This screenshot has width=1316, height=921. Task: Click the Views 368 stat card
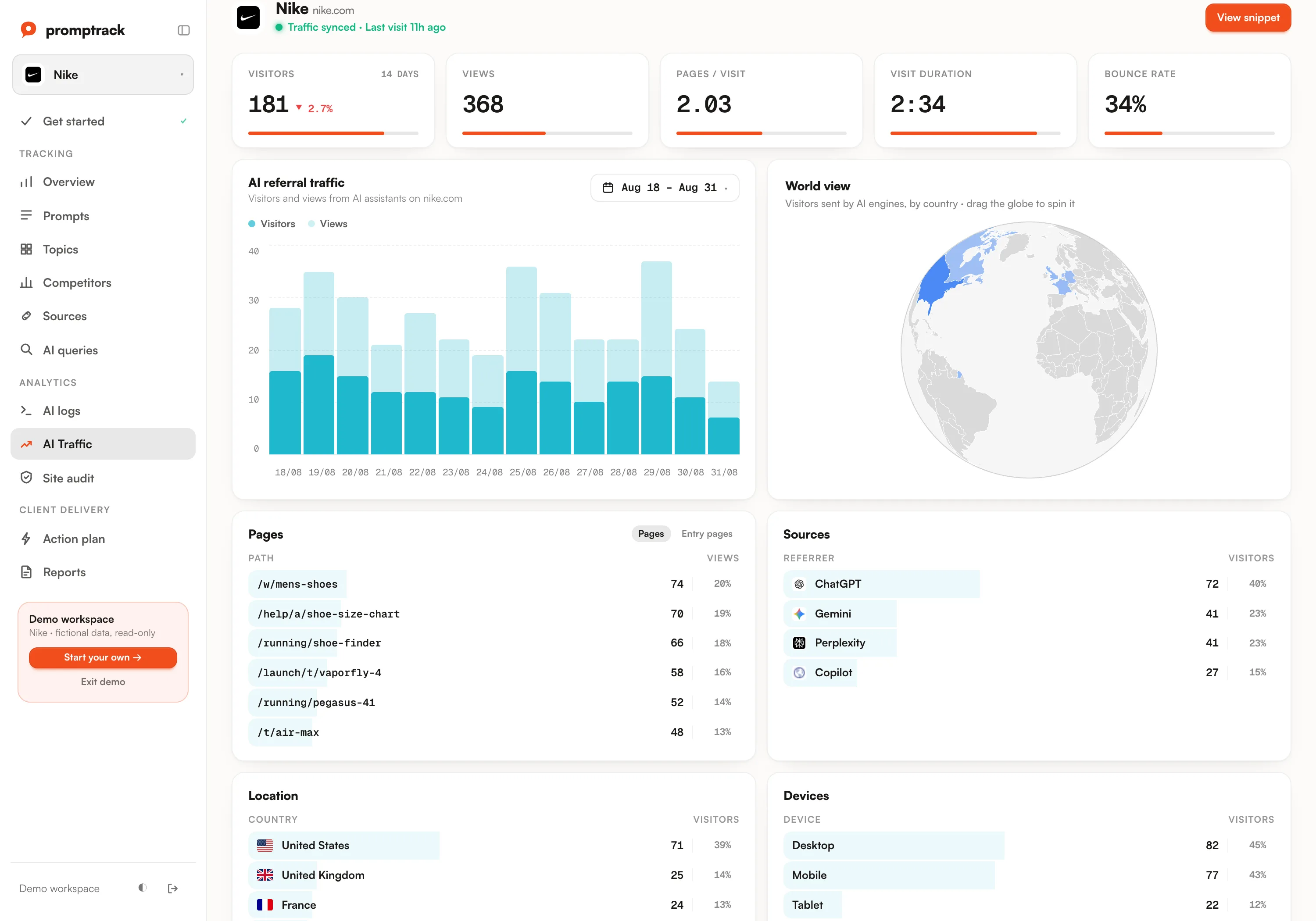547,100
